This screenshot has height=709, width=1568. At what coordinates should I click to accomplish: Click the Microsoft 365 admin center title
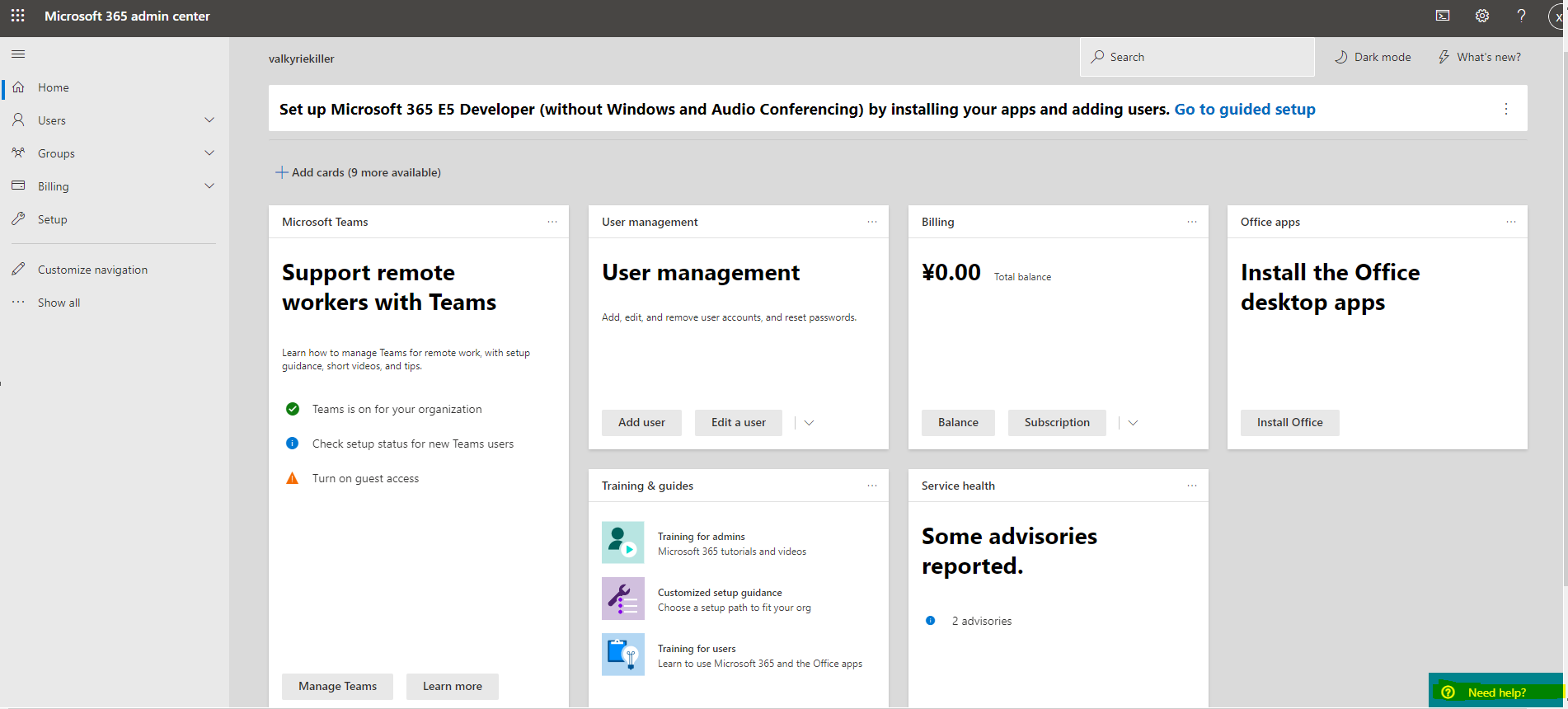[x=127, y=16]
